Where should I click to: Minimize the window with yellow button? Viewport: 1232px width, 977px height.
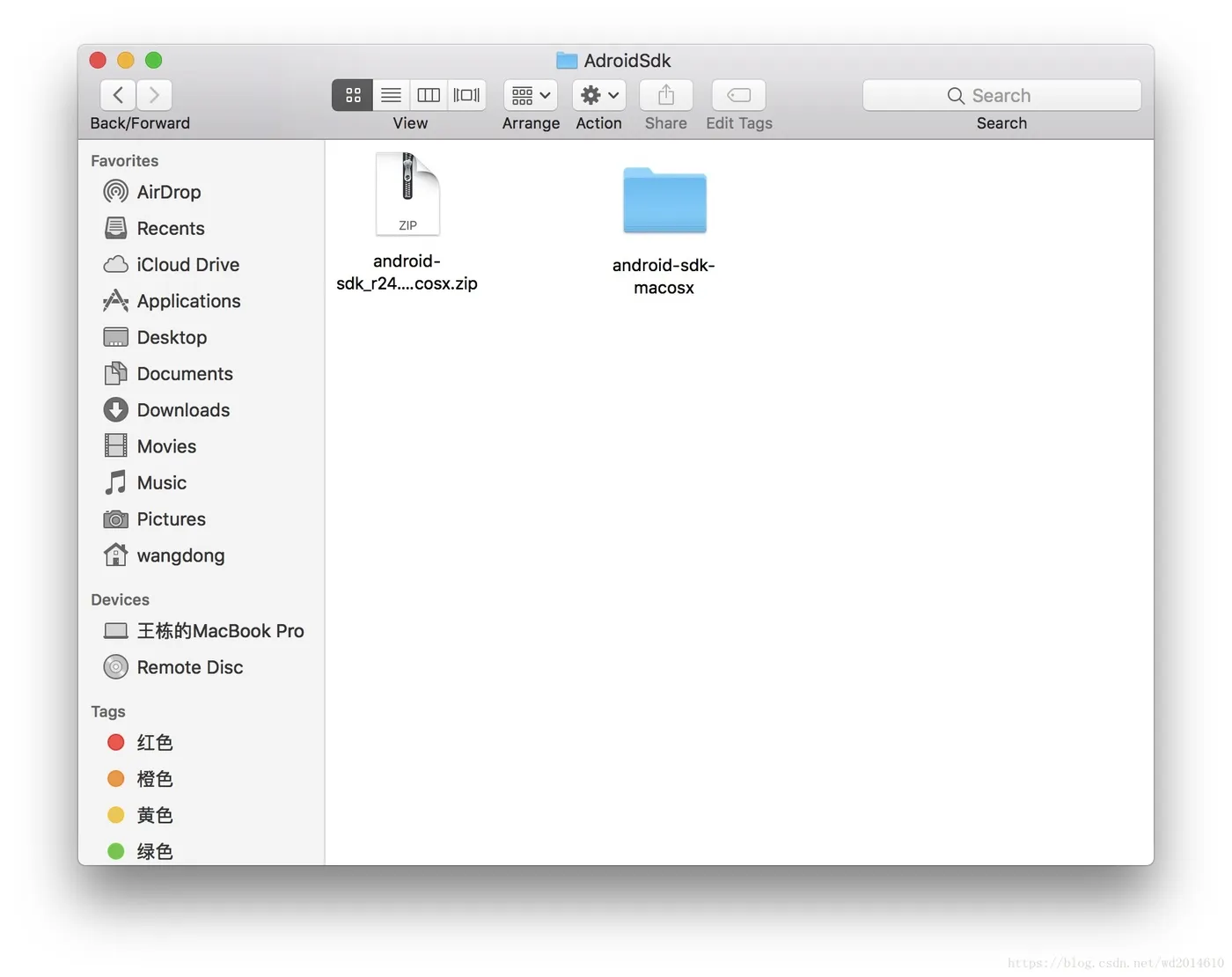pyautogui.click(x=126, y=60)
